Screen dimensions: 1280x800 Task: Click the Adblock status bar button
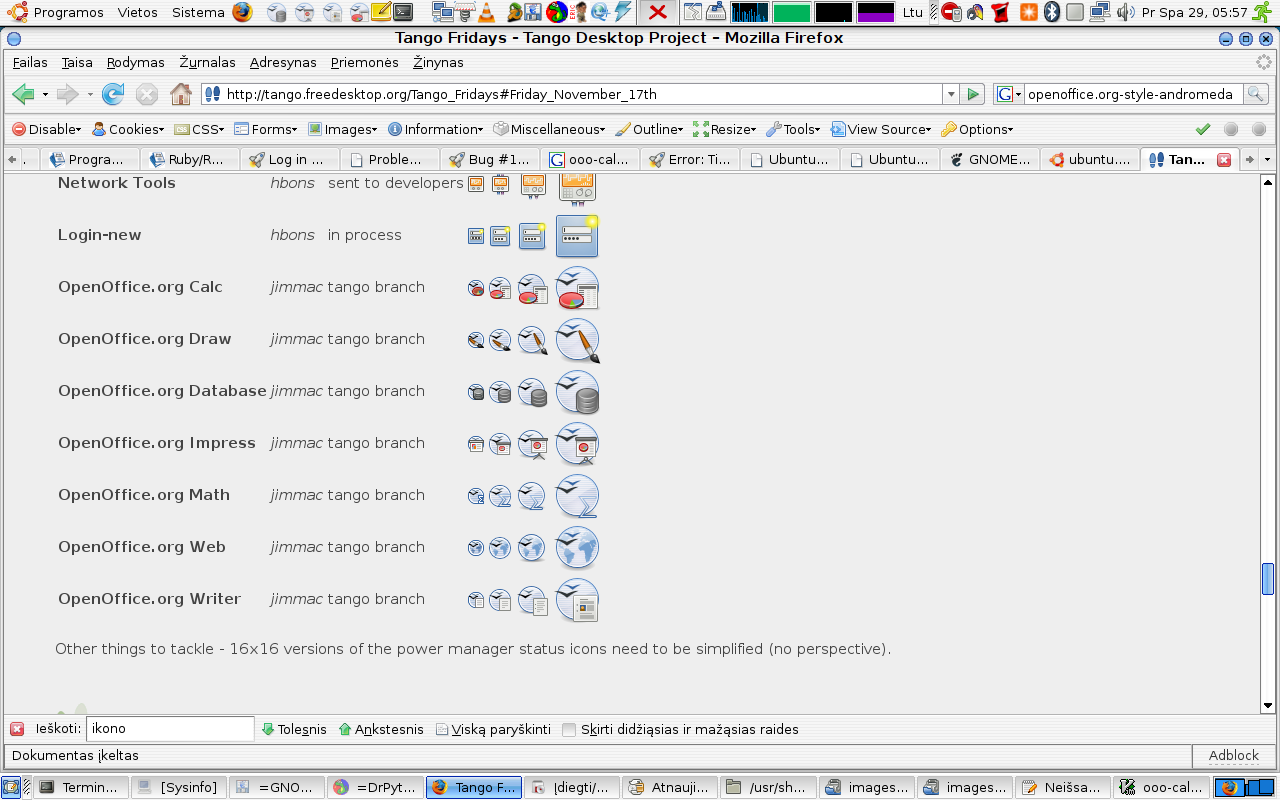pyautogui.click(x=1233, y=756)
